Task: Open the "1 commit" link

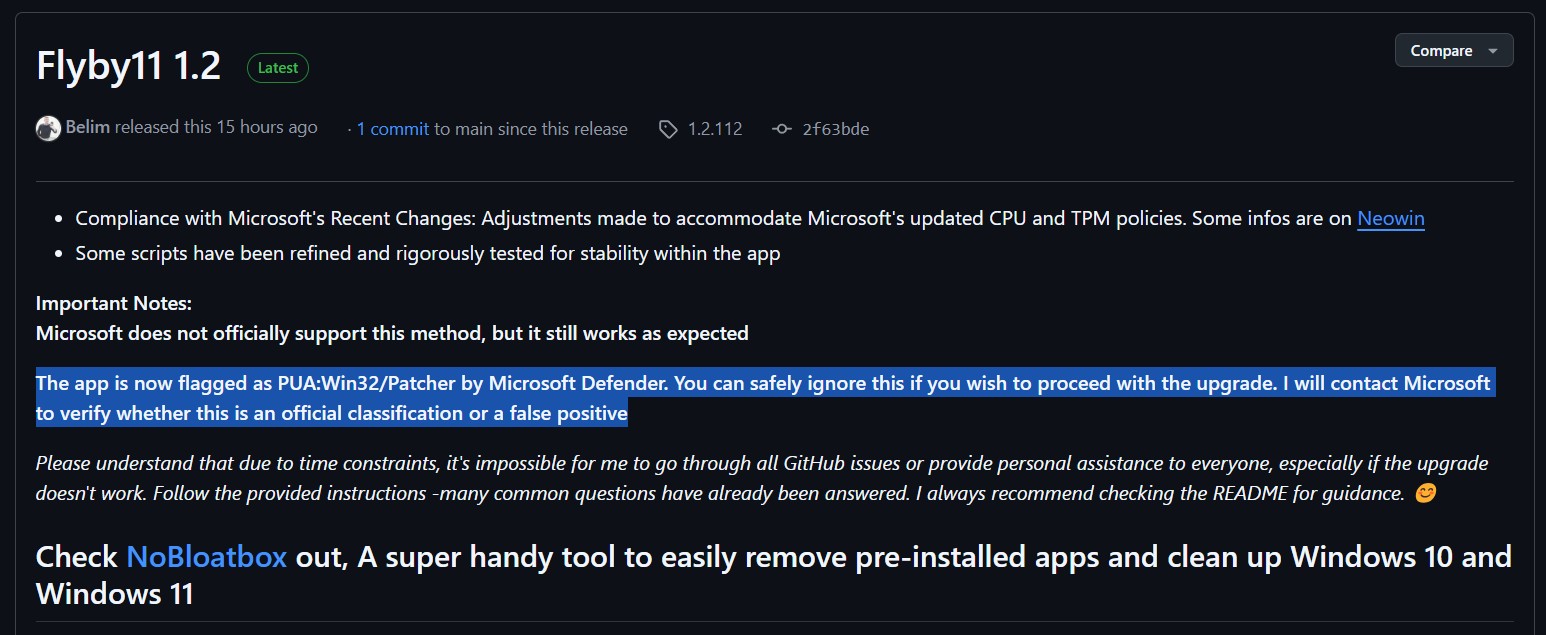Action: (x=393, y=129)
